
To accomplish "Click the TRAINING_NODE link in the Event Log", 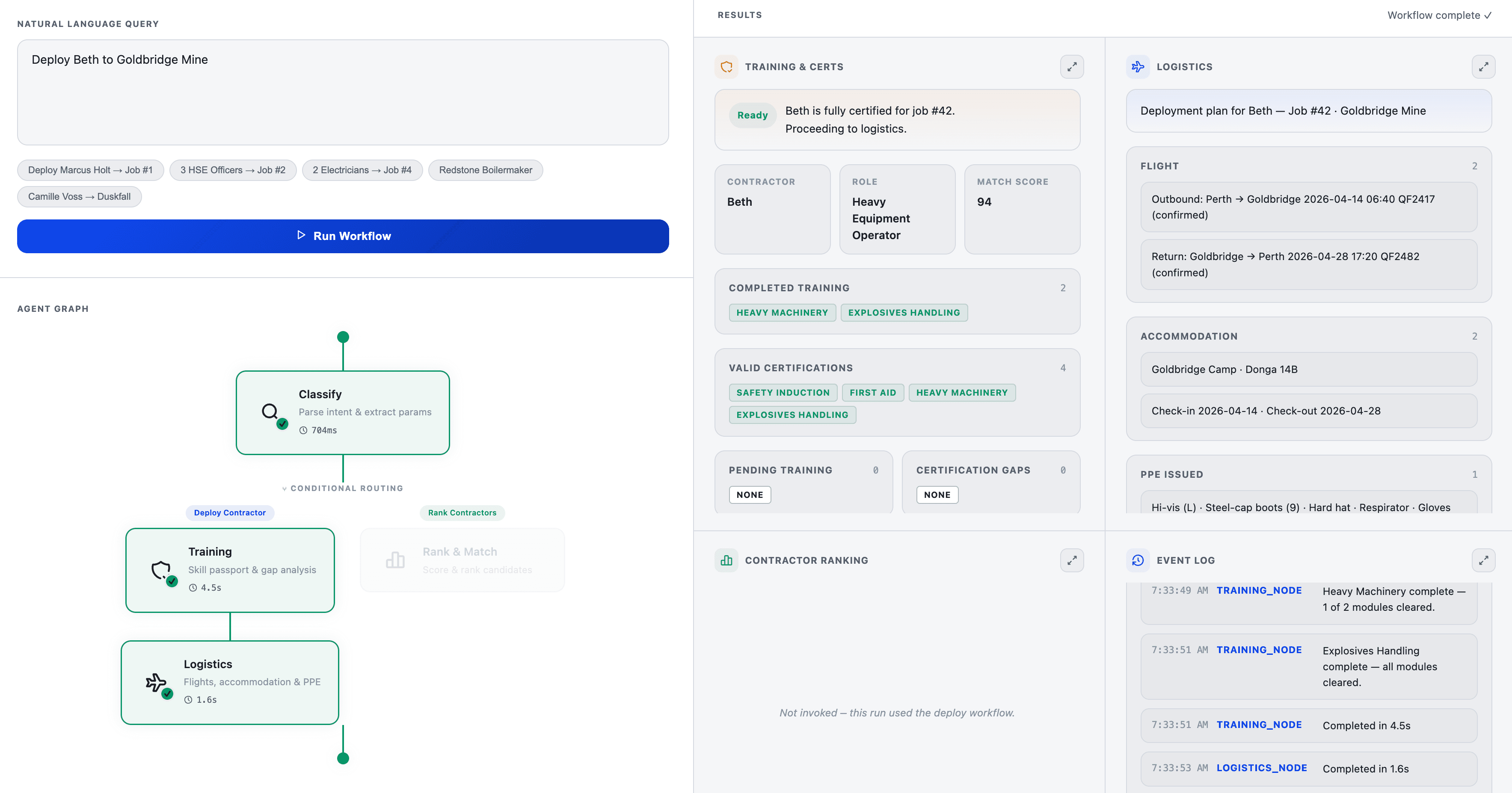I will (1259, 591).
